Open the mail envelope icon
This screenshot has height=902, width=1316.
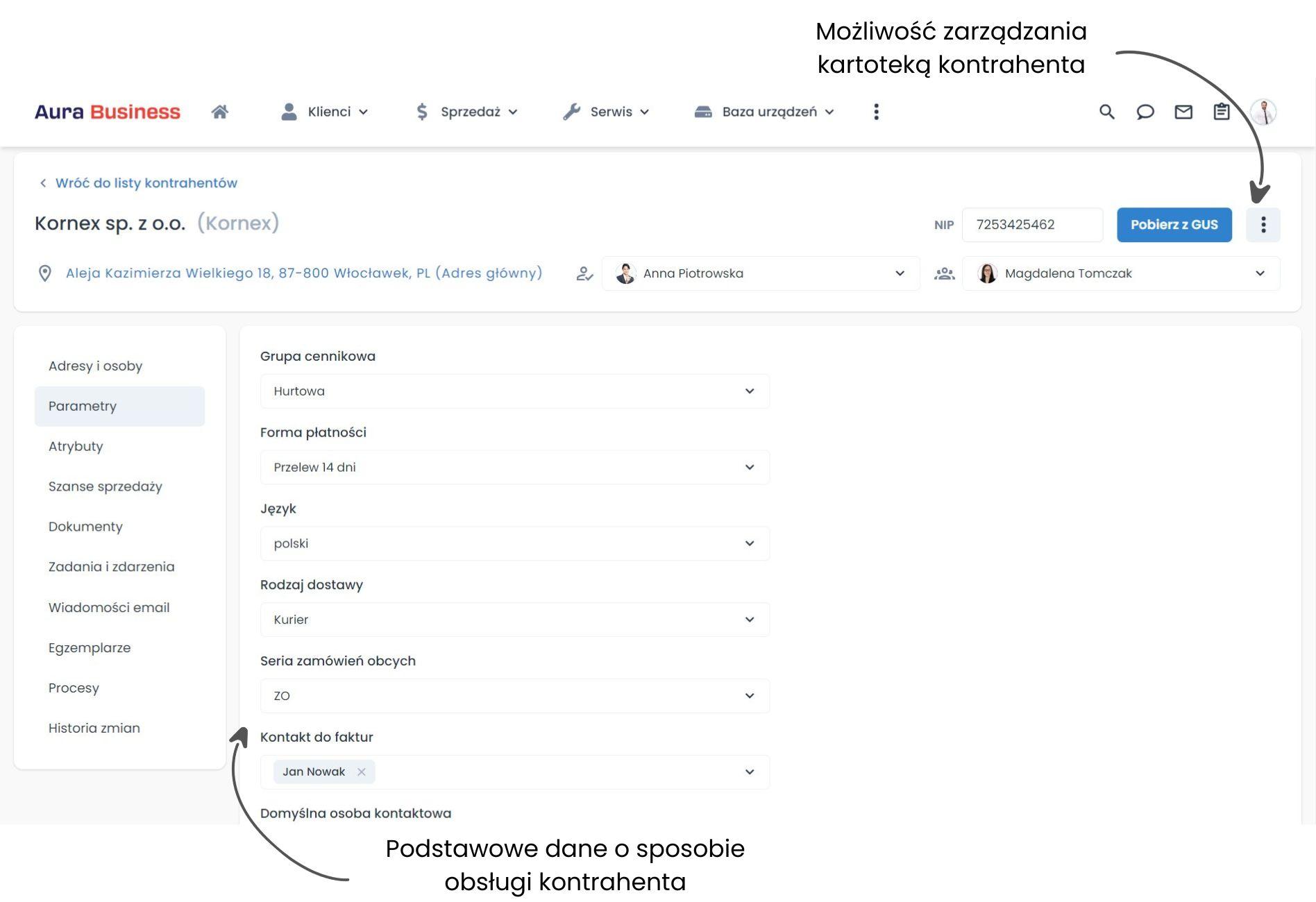pyautogui.click(x=1183, y=112)
